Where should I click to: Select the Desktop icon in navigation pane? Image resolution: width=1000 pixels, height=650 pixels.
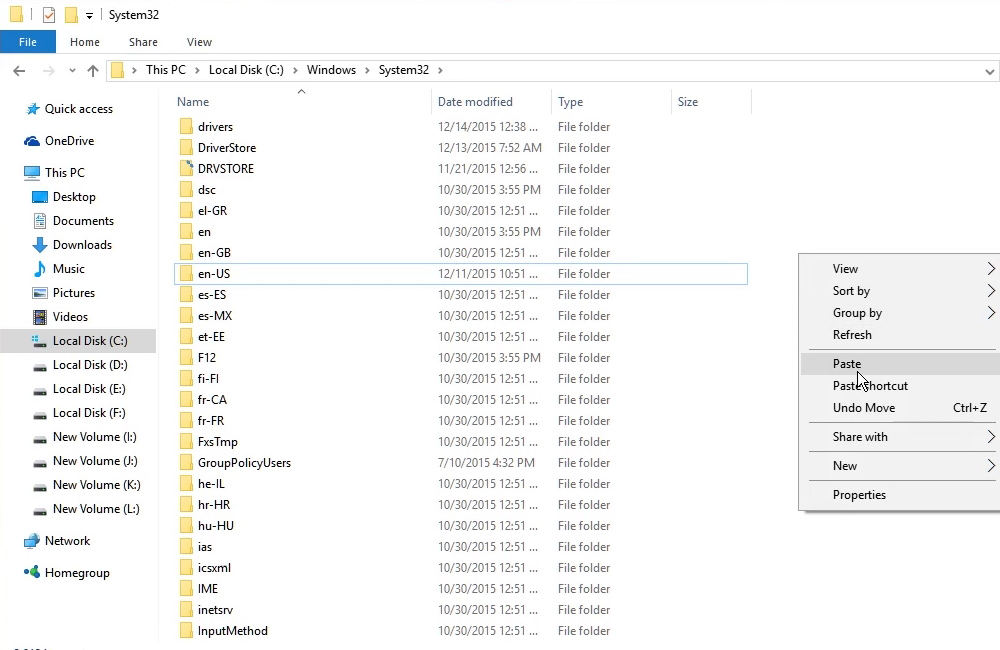click(40, 197)
